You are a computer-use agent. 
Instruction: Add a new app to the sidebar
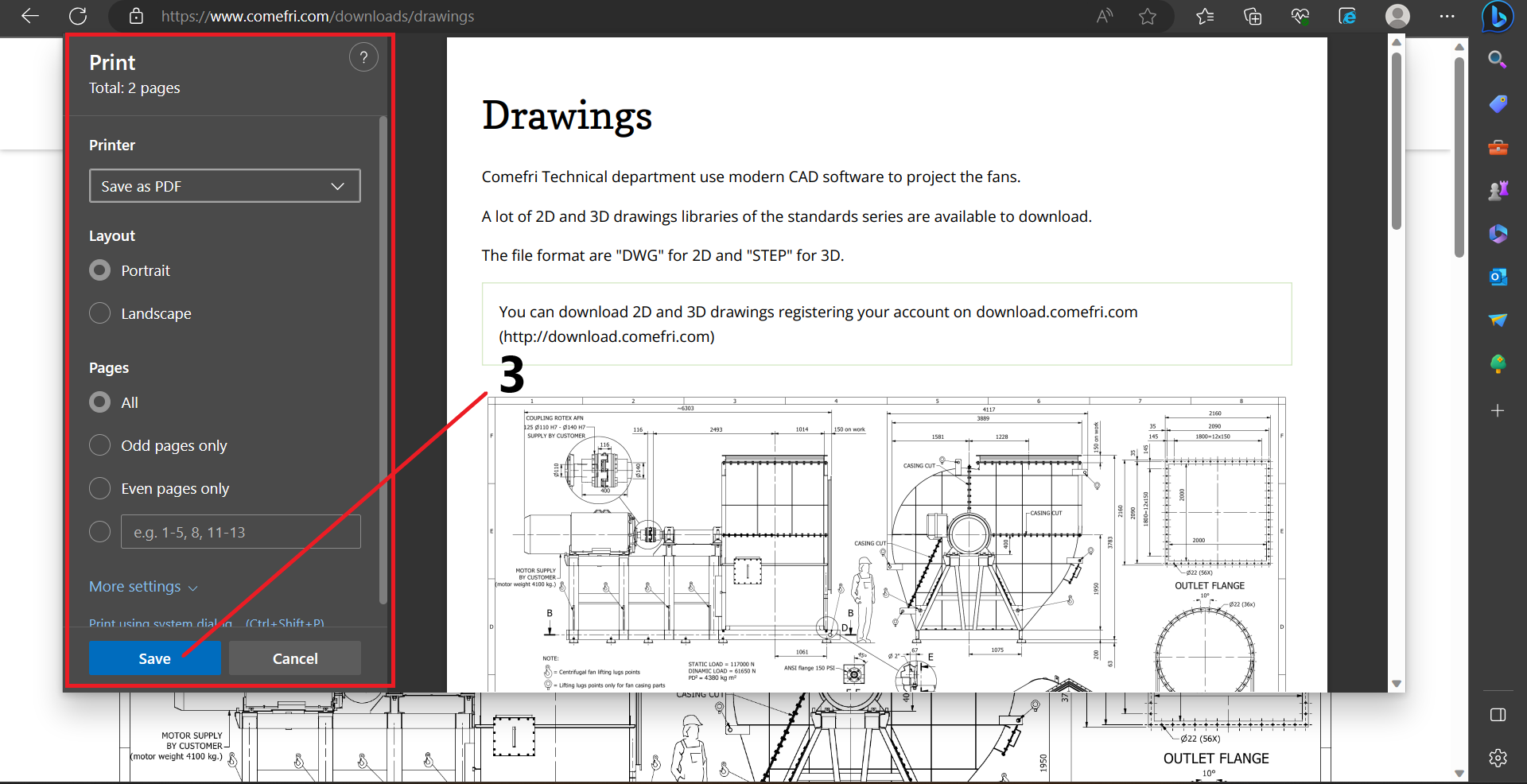1498,411
